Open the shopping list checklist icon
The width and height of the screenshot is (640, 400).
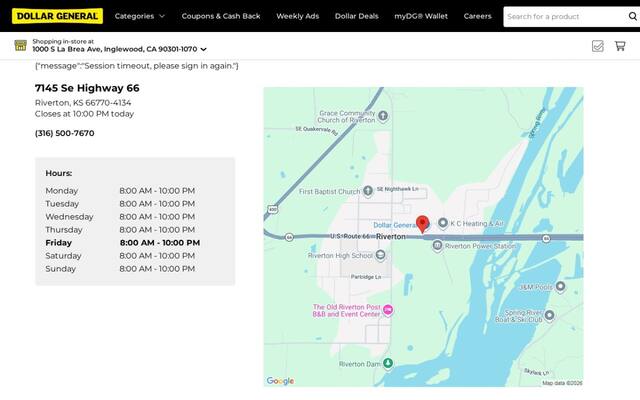click(x=598, y=46)
